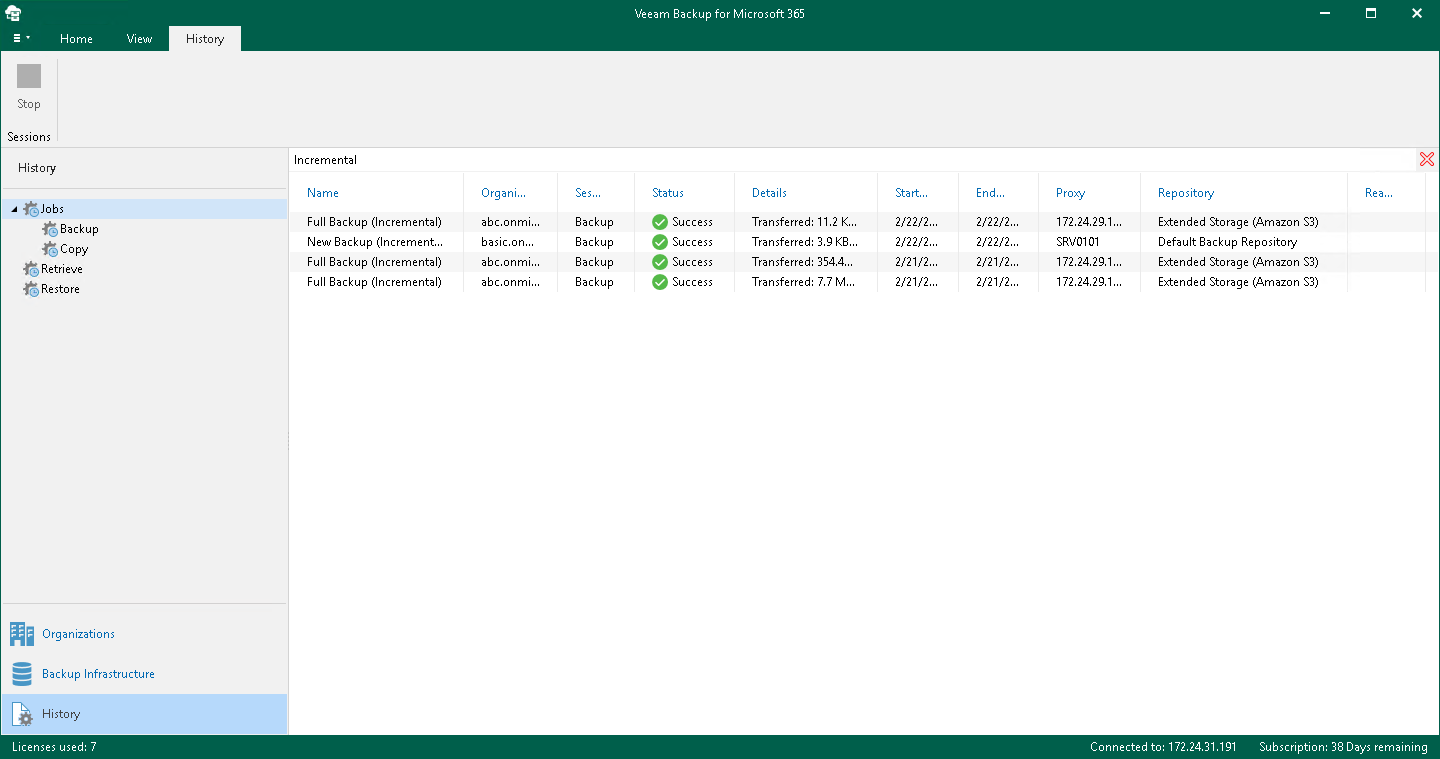The height and width of the screenshot is (759, 1440).
Task: Click "Connected to: 172.24.31.191" status text
Action: point(1163,747)
